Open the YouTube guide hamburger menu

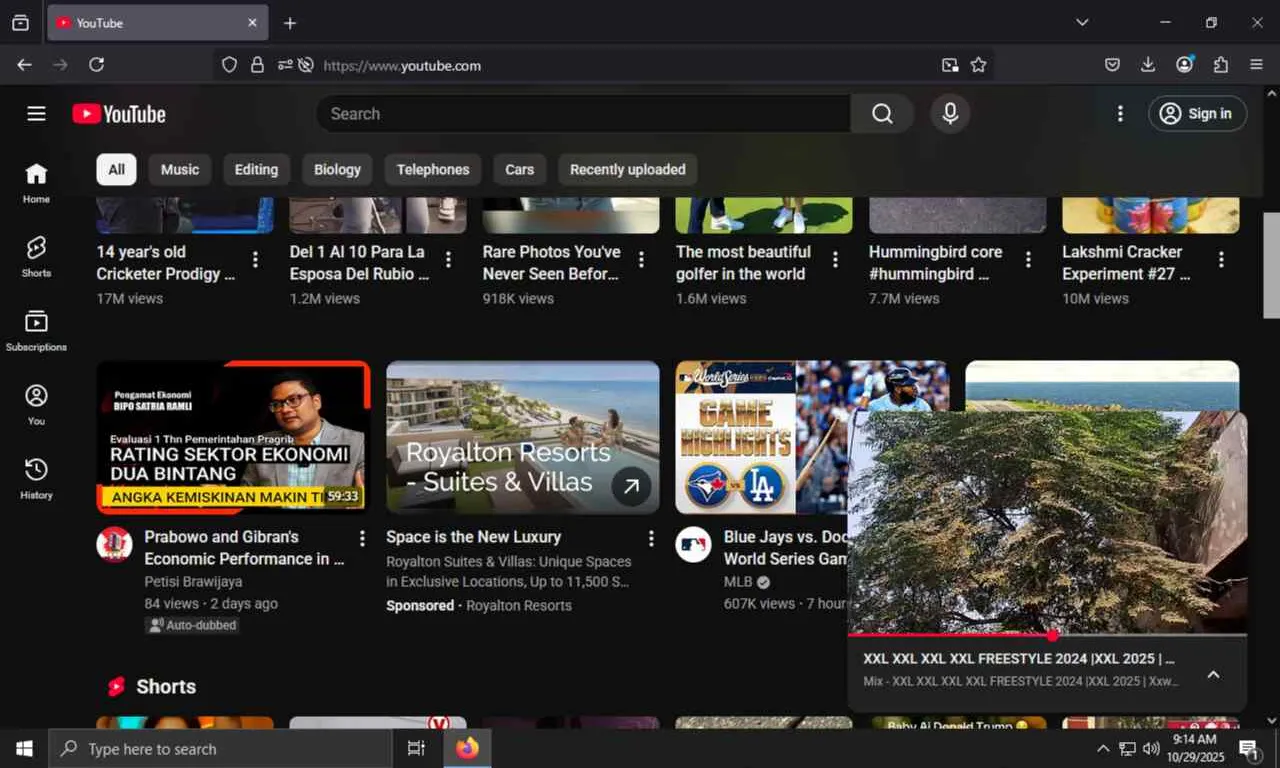click(36, 114)
